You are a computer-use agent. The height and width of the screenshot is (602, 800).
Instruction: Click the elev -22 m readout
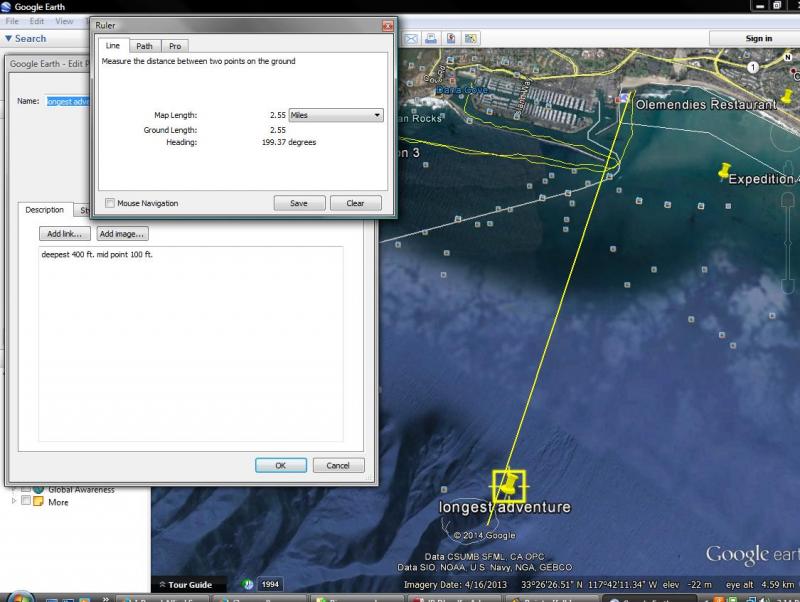(687, 585)
